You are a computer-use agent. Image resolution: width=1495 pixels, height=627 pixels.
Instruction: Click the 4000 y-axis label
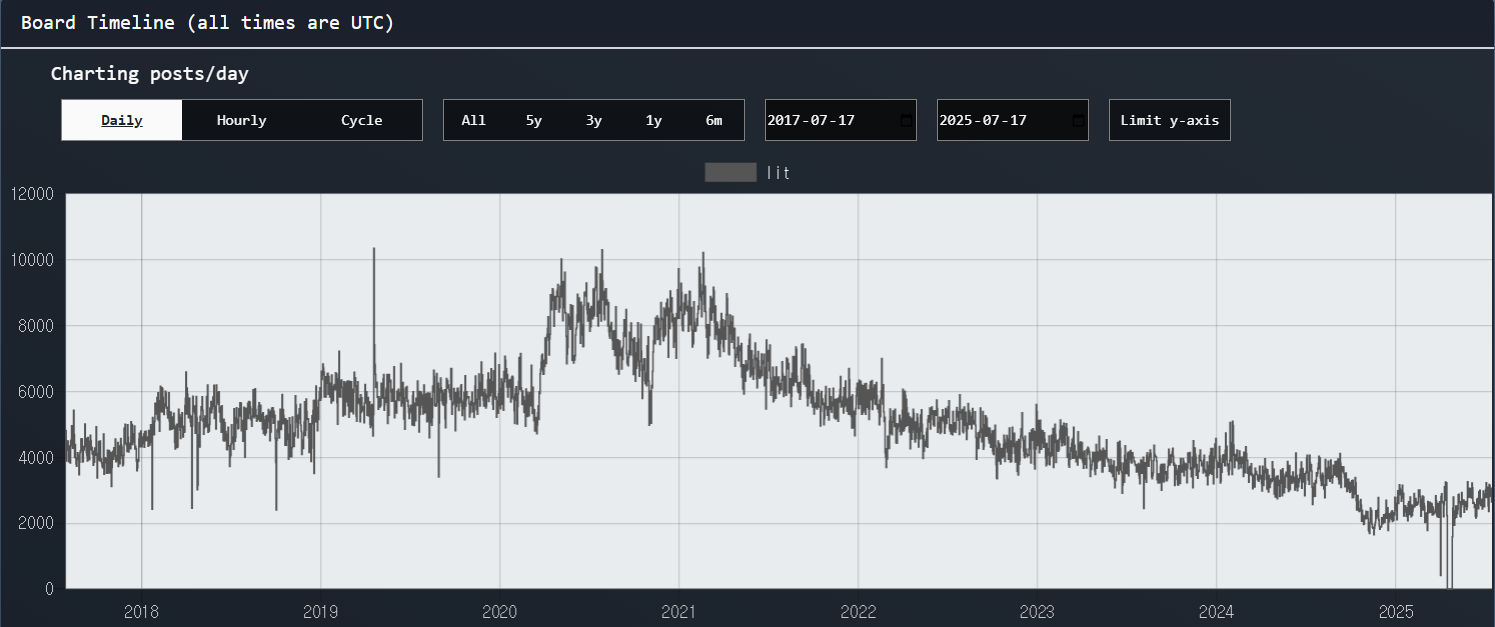point(36,458)
